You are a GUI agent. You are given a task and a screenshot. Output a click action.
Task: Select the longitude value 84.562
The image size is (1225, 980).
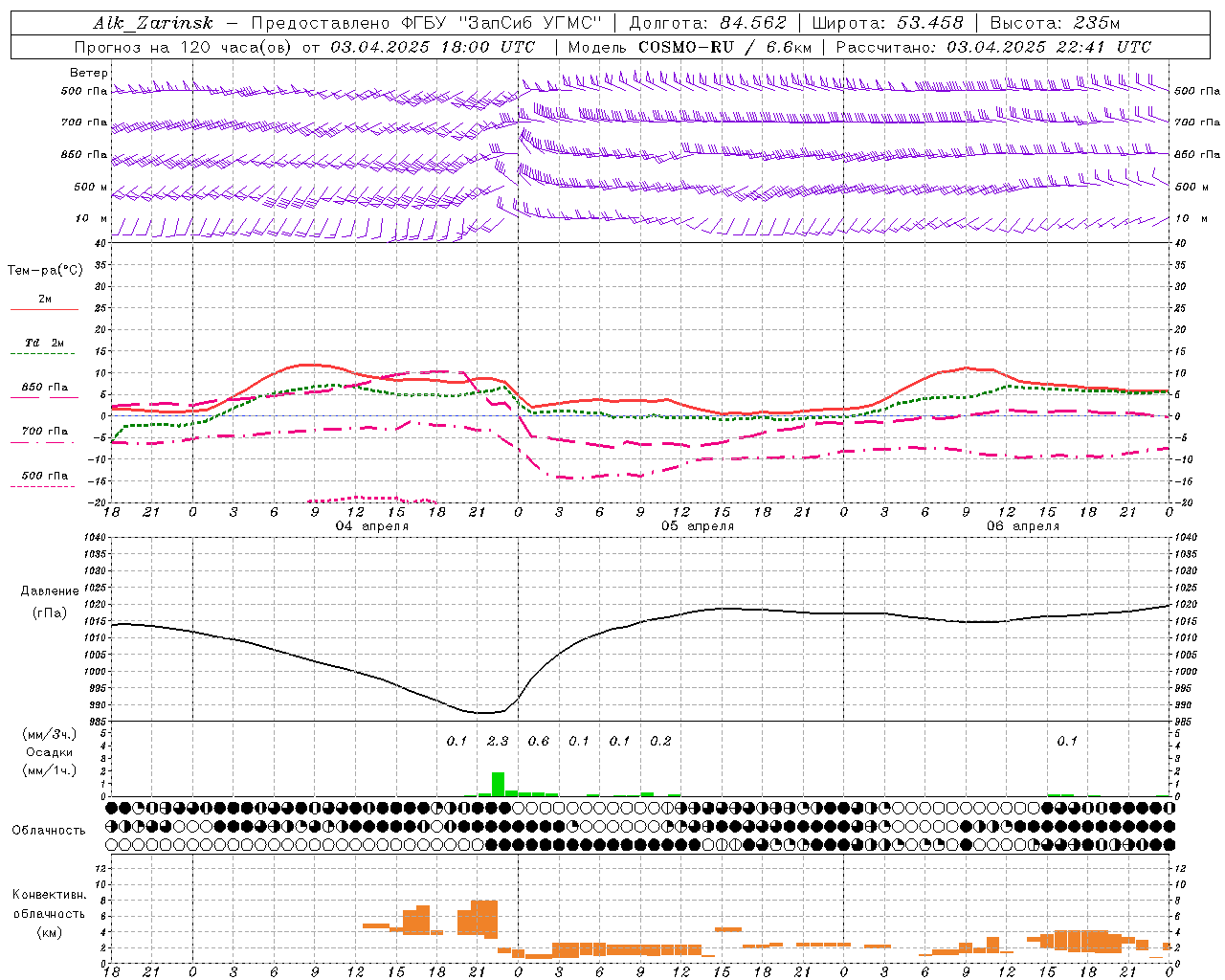point(754,23)
